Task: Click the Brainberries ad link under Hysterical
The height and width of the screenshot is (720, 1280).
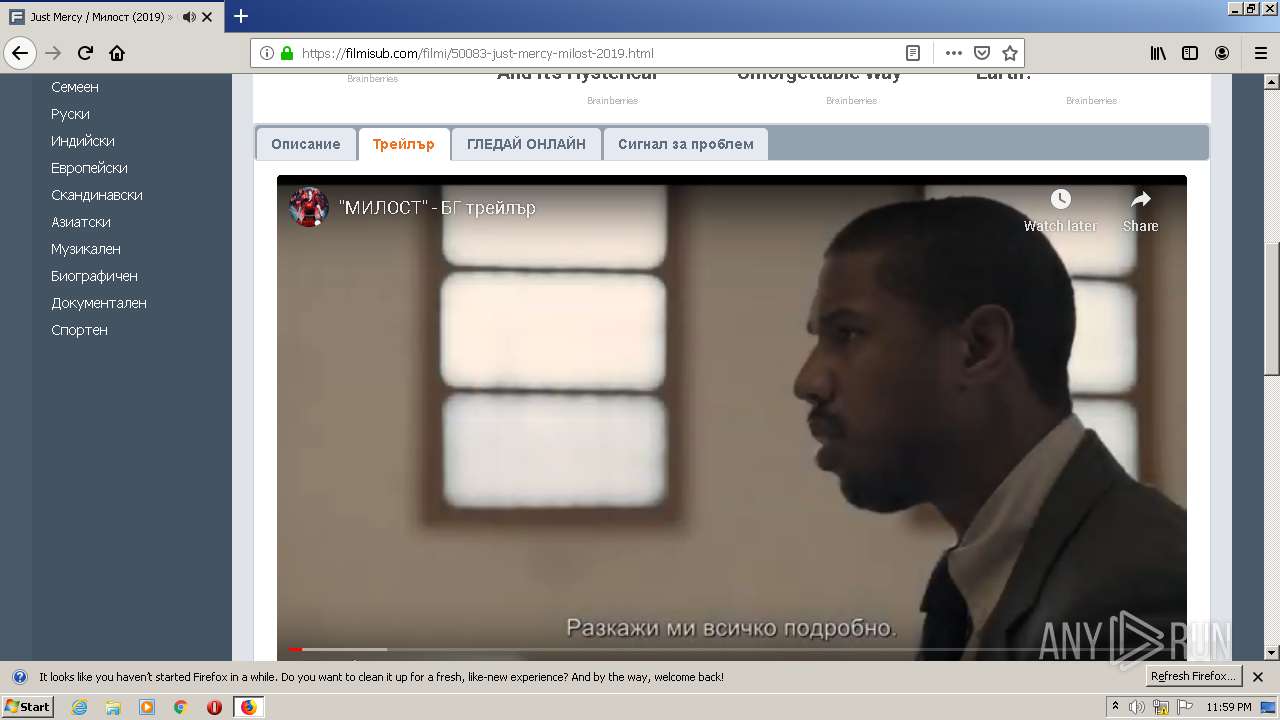Action: [612, 101]
